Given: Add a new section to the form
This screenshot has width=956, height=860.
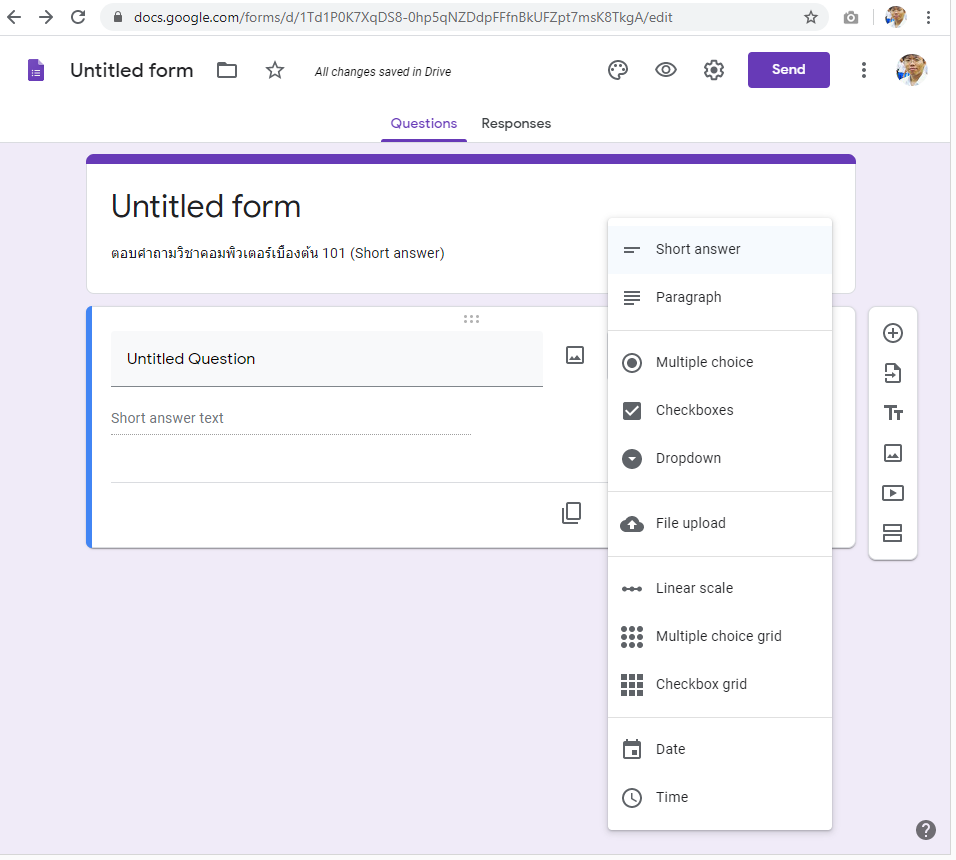Looking at the screenshot, I should point(893,533).
